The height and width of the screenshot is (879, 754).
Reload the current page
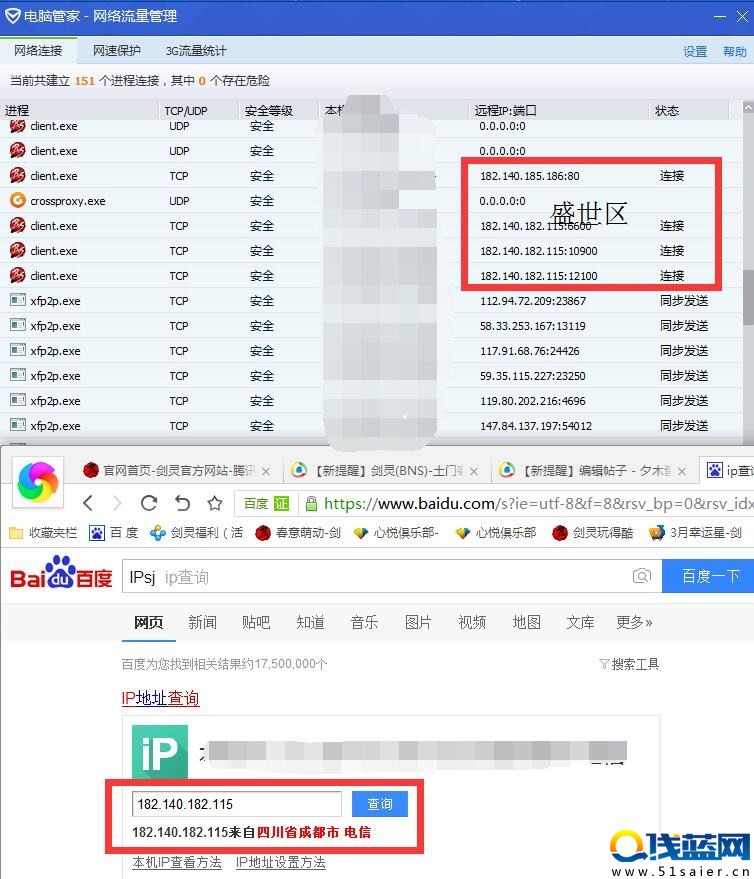[149, 503]
